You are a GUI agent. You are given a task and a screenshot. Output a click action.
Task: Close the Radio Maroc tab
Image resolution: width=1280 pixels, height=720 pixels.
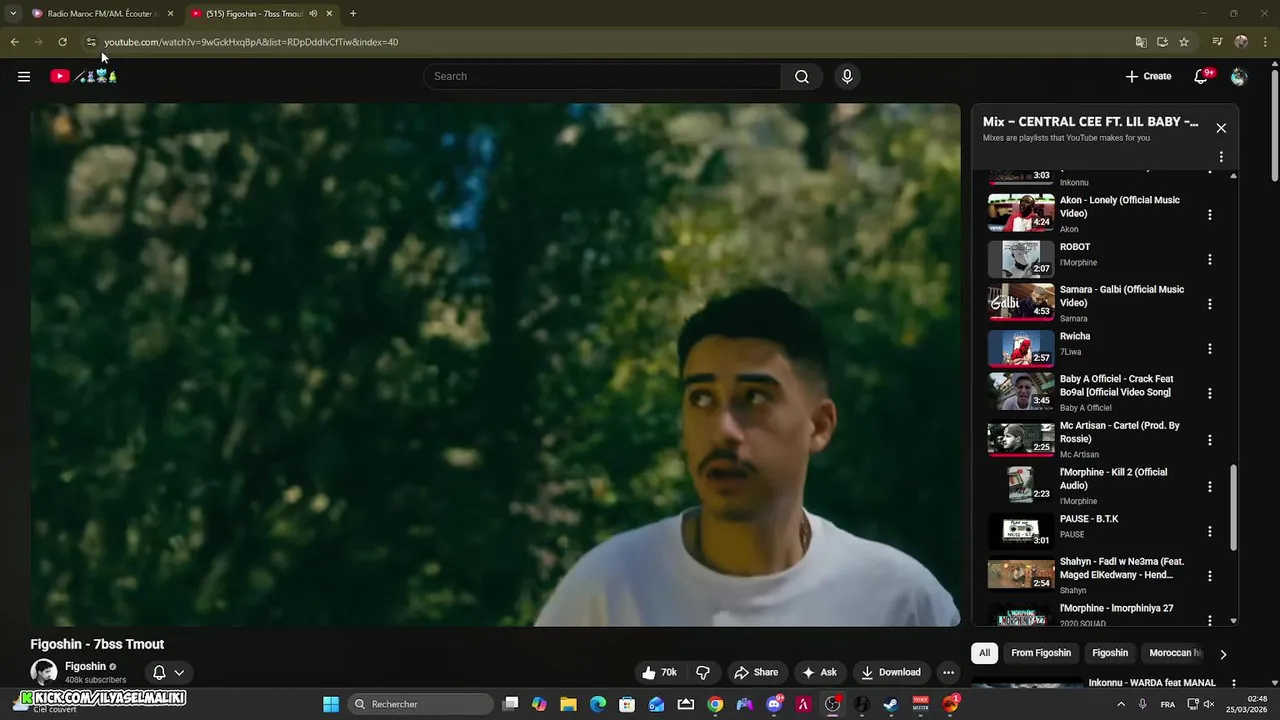pos(170,14)
